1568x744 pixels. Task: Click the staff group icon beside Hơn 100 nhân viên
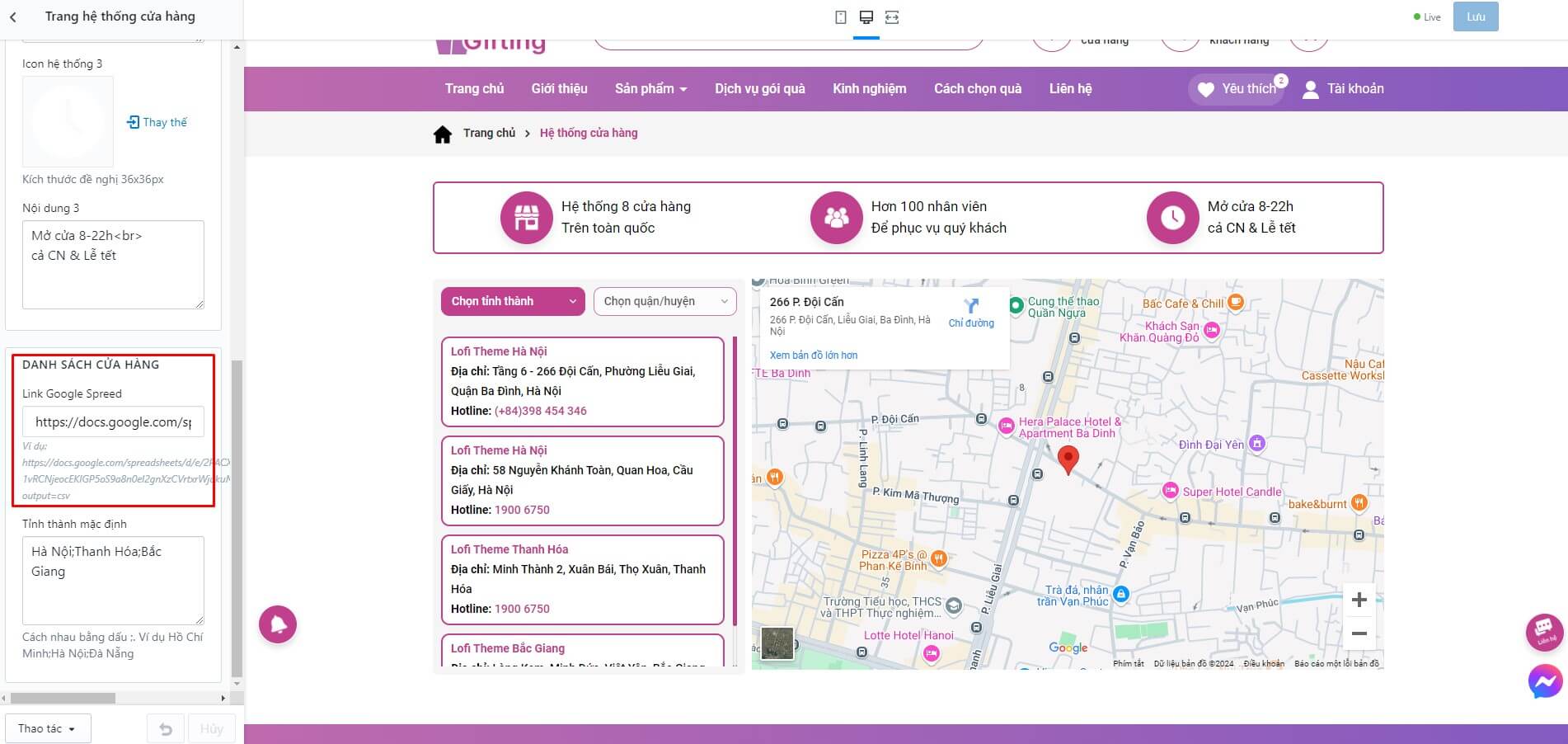pos(837,218)
